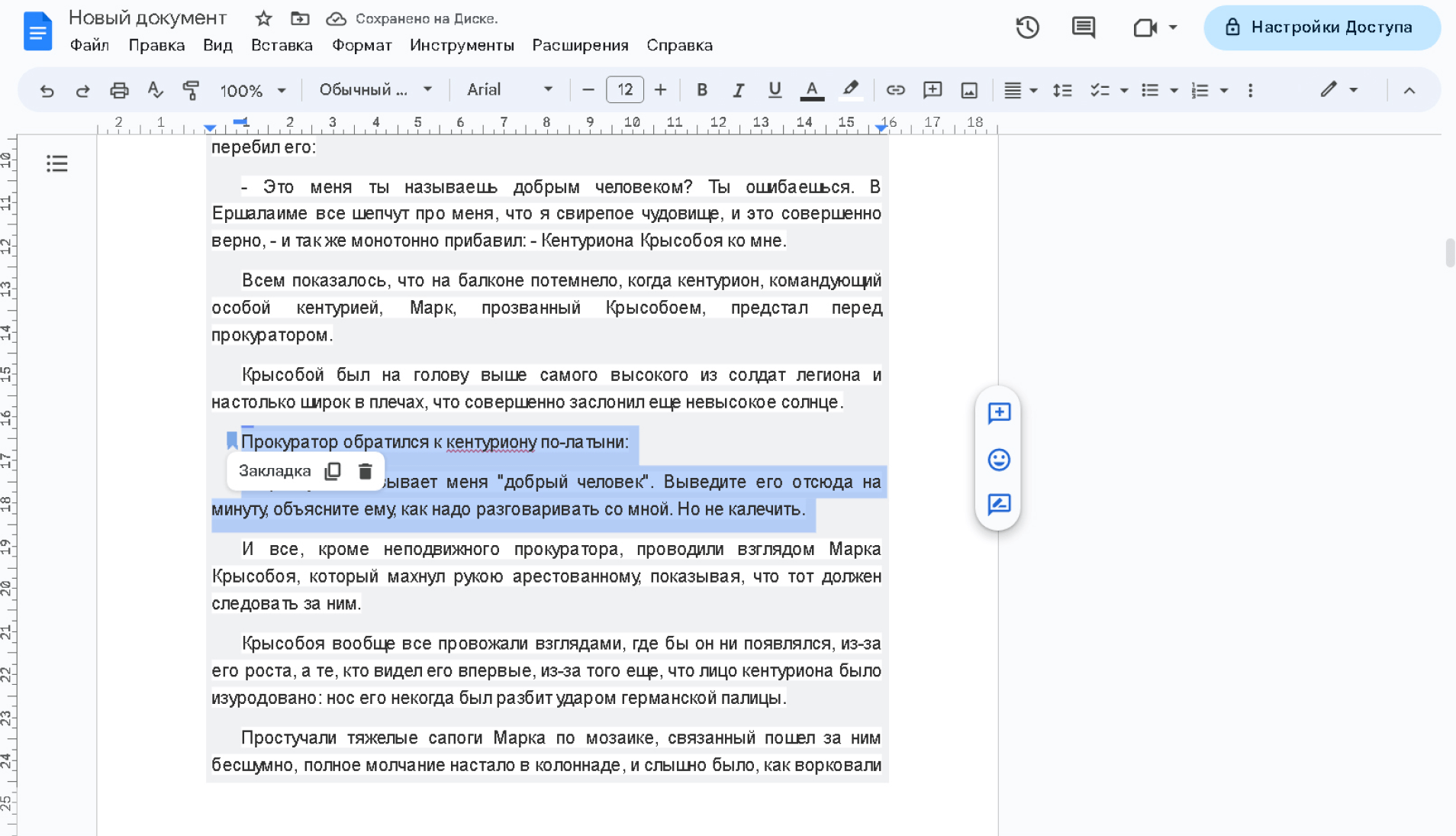Image resolution: width=1456 pixels, height=836 pixels.
Task: Open document outline icon
Action: [57, 163]
